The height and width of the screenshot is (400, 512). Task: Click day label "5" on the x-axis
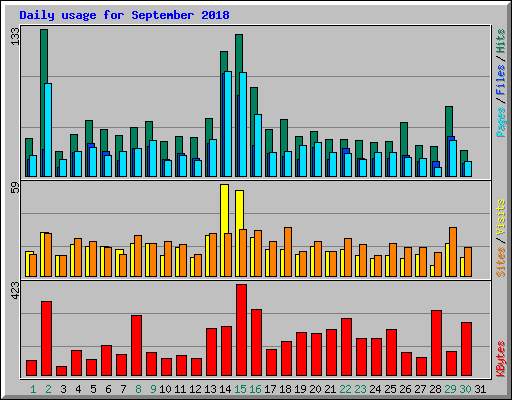(x=93, y=389)
